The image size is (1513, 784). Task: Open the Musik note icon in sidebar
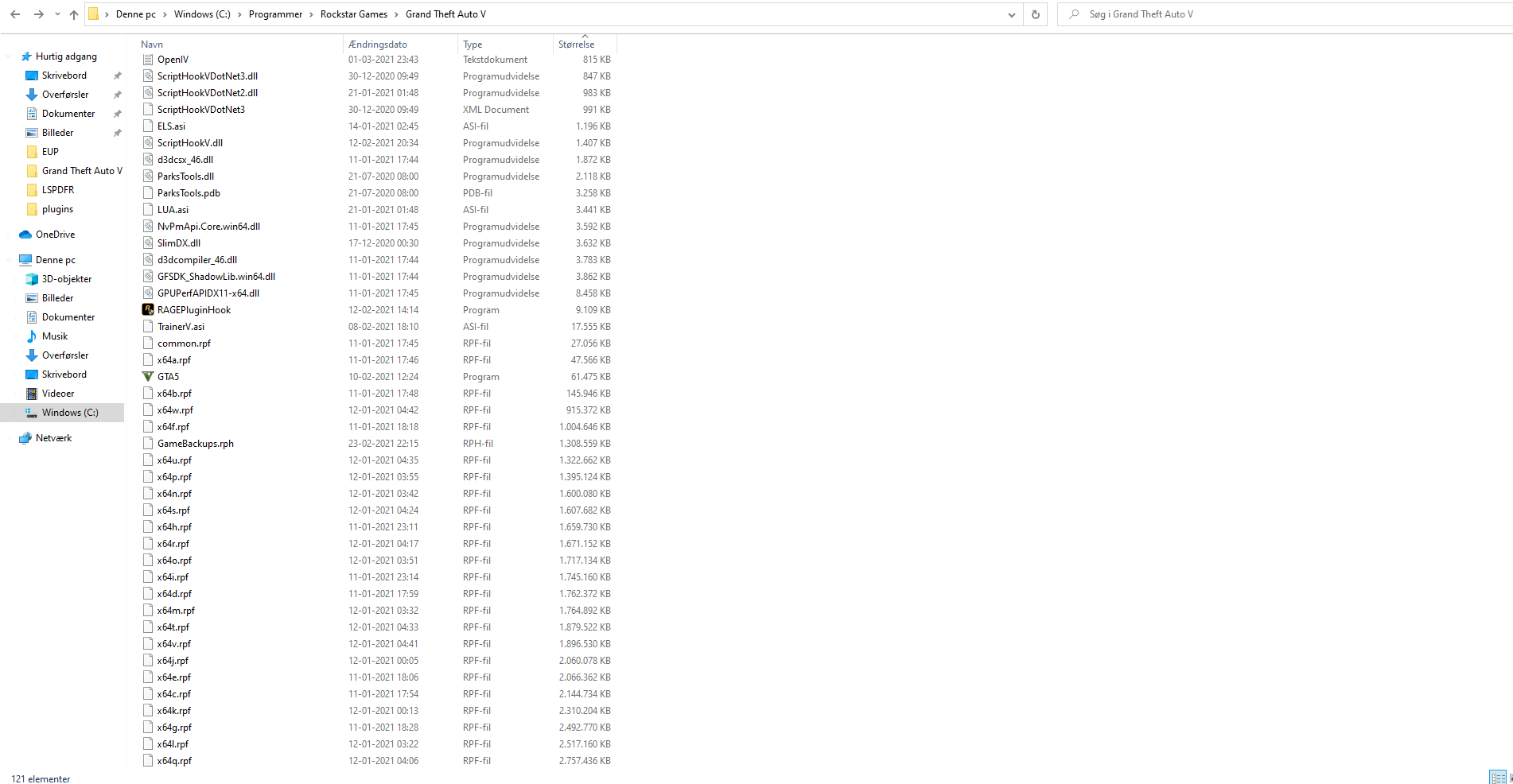[32, 336]
